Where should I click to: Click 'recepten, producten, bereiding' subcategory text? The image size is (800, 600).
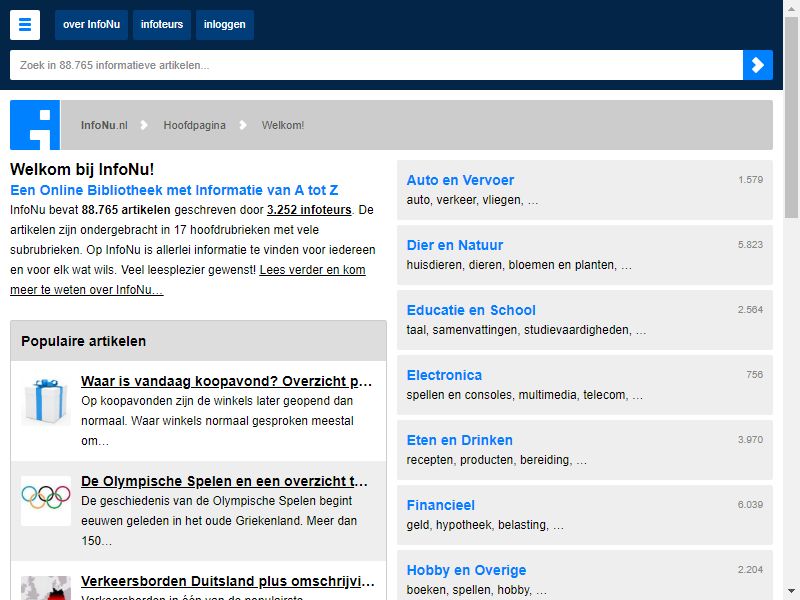[x=496, y=460]
